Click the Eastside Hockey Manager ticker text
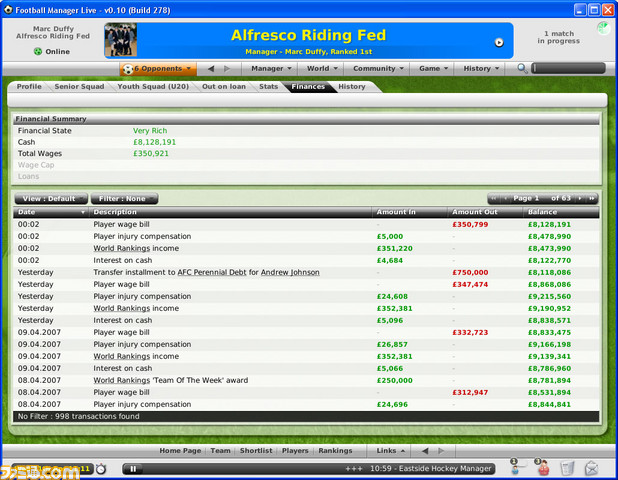The height and width of the screenshot is (480, 618). (x=430, y=469)
